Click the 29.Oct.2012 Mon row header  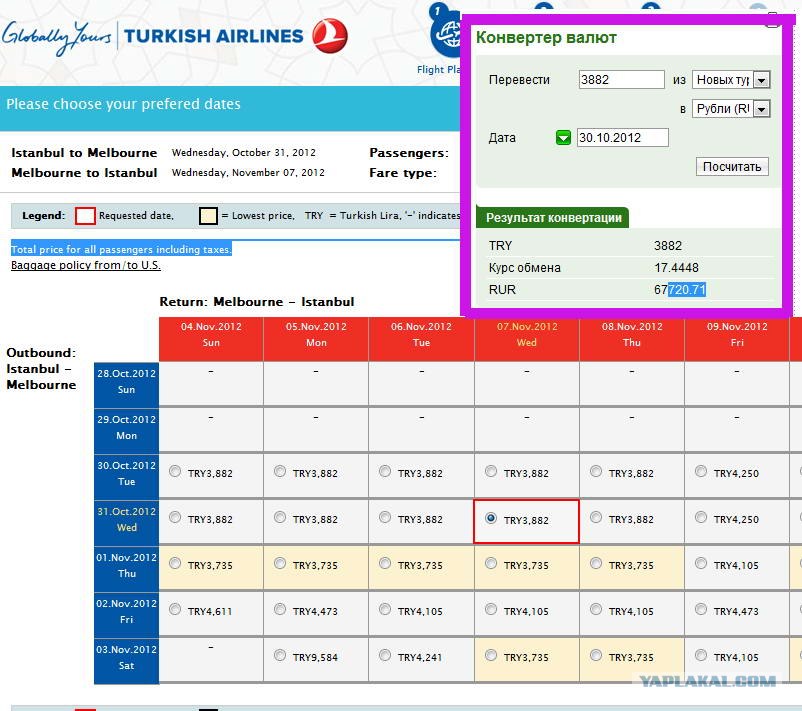pos(126,430)
